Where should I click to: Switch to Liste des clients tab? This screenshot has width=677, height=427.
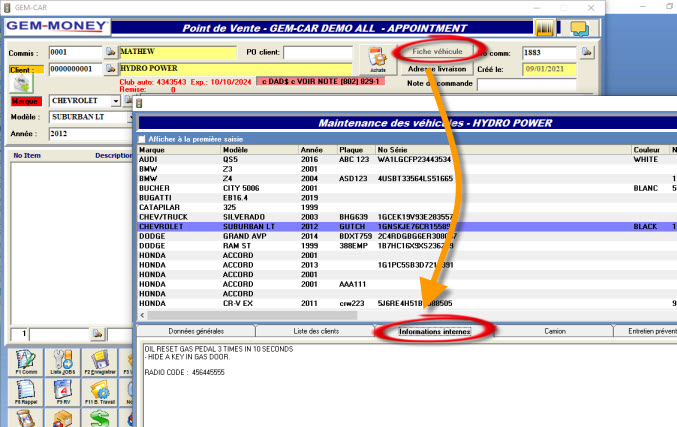coord(316,331)
